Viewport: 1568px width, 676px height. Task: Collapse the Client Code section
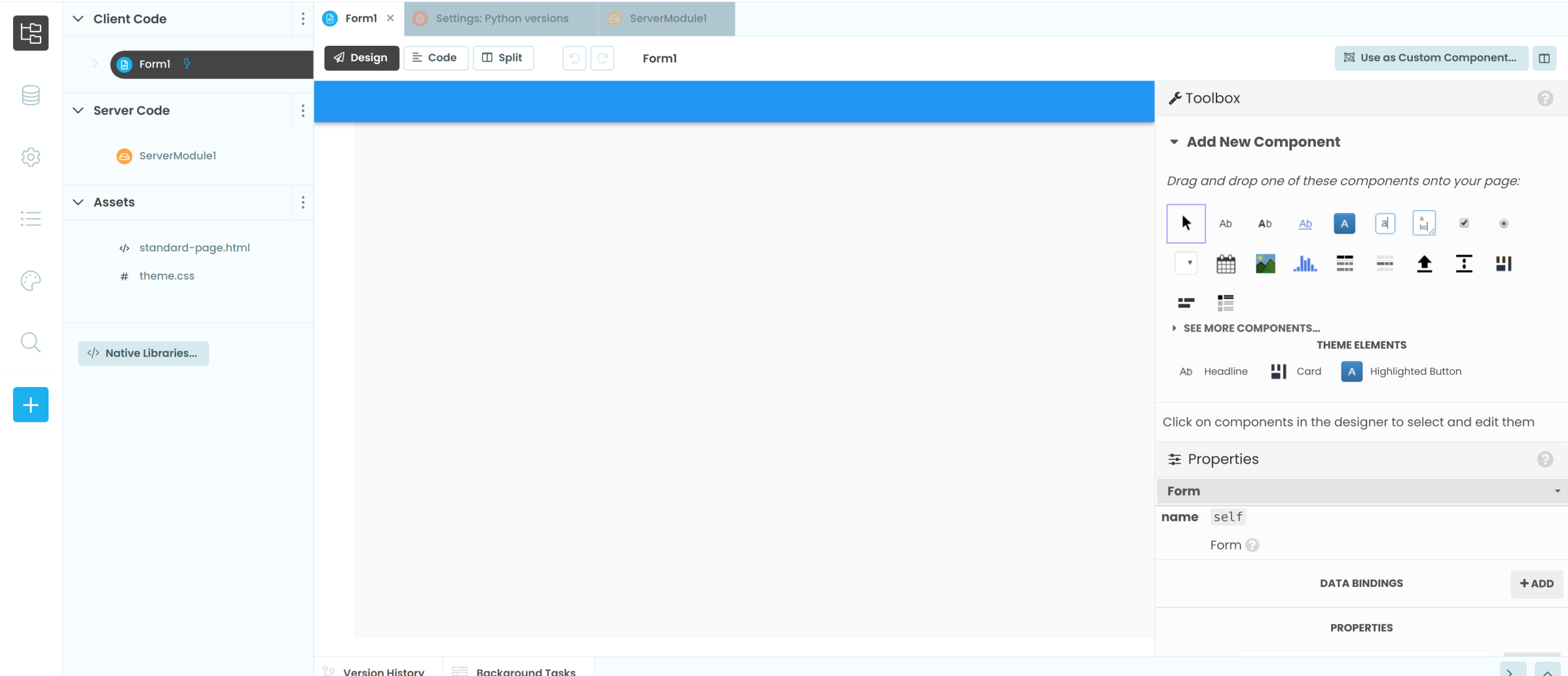click(x=77, y=19)
